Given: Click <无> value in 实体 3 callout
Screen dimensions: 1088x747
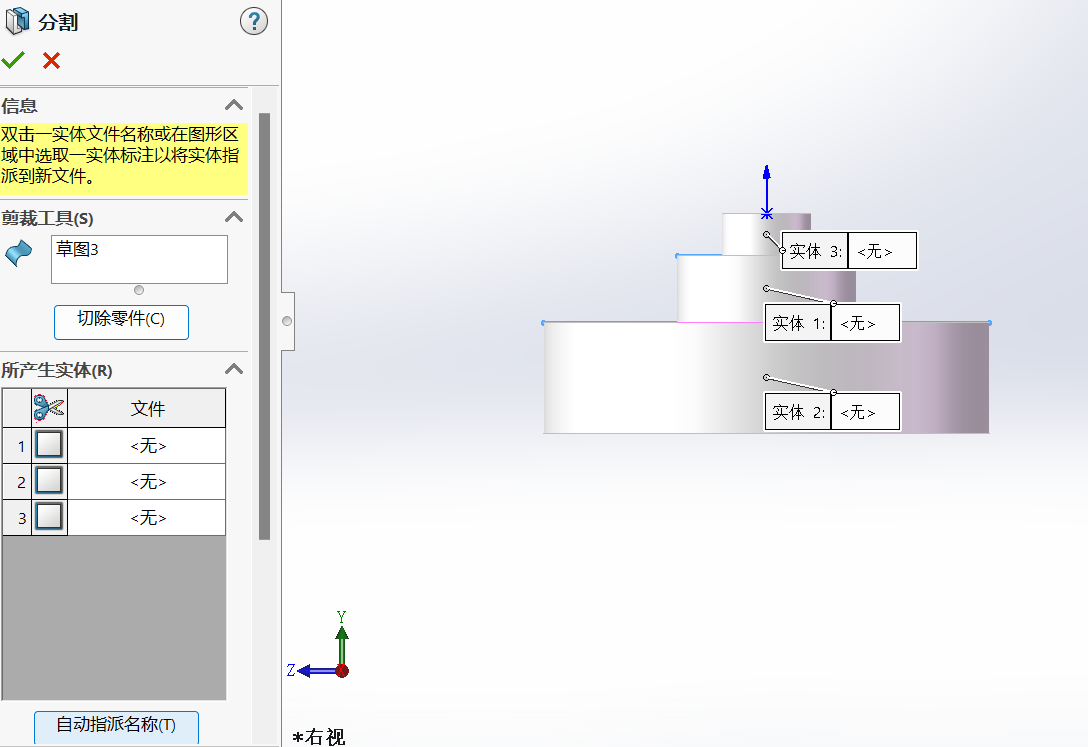Looking at the screenshot, I should click(882, 251).
